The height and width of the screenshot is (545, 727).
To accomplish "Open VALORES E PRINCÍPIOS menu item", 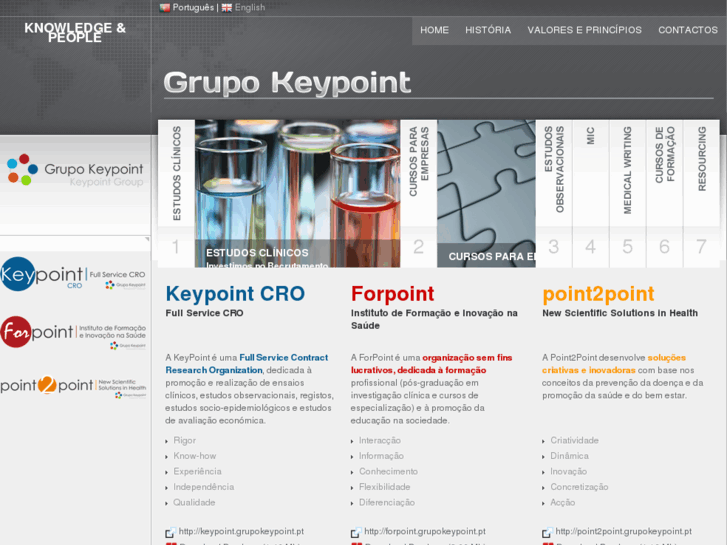I will click(584, 30).
